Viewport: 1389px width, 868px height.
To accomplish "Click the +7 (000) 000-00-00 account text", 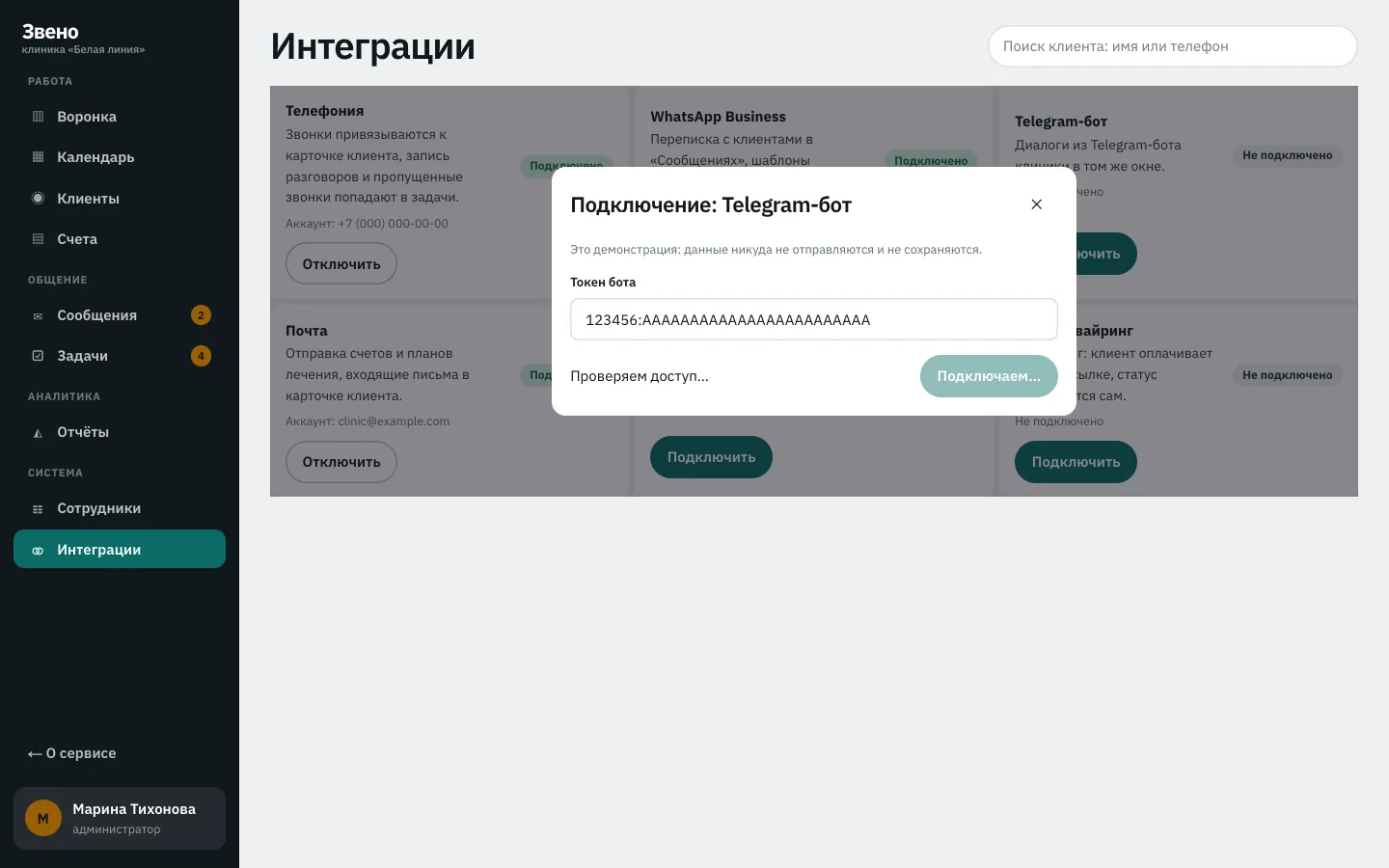I will click(393, 224).
